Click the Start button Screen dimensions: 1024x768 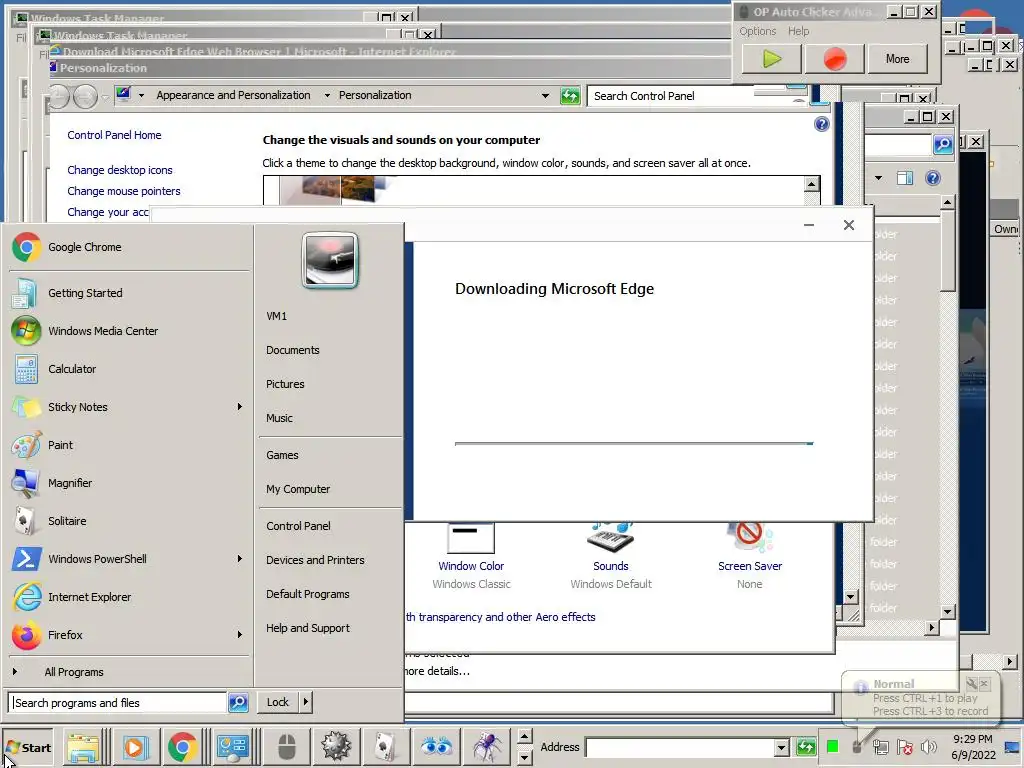(x=29, y=748)
